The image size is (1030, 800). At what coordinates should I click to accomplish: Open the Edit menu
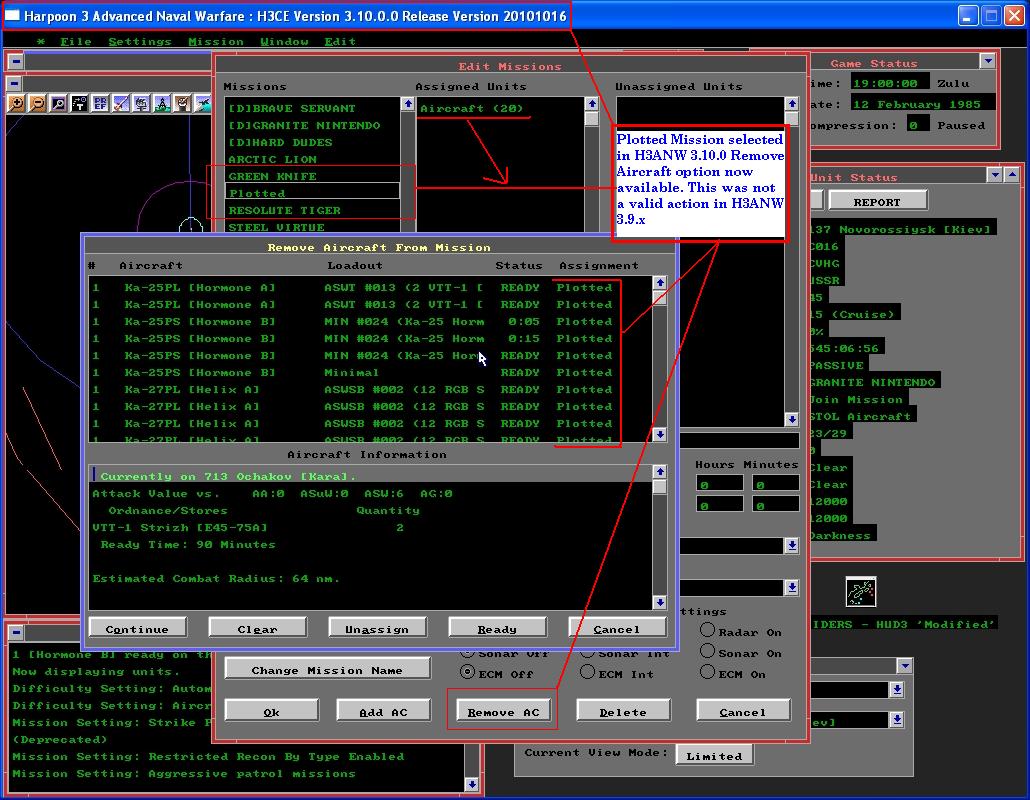coord(340,41)
